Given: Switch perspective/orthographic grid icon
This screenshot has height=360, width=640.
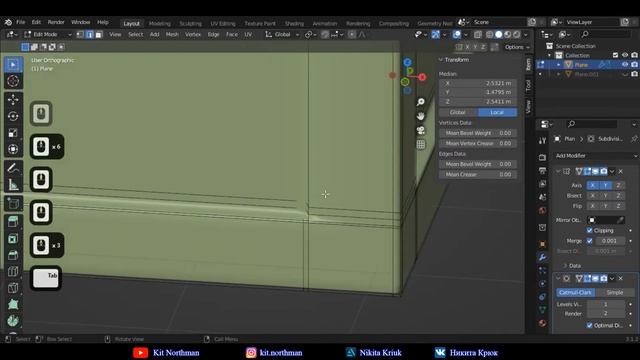Looking at the screenshot, I should point(420,144).
